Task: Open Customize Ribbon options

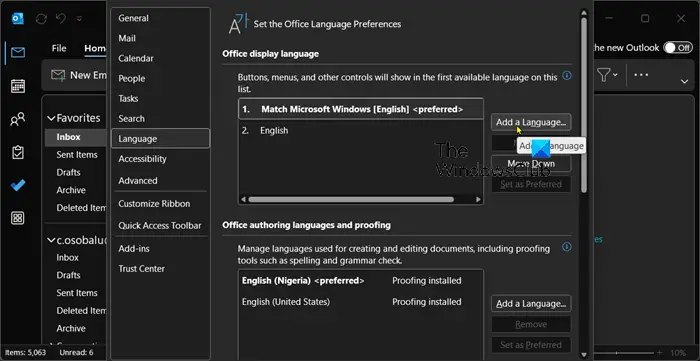Action: click(x=160, y=203)
